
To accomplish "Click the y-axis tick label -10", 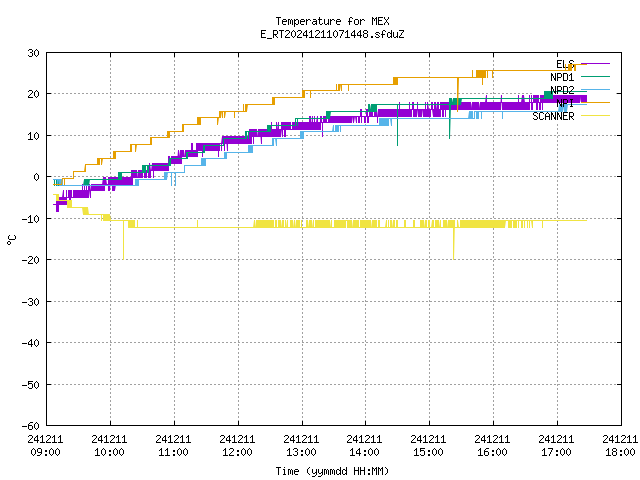I will coord(31,219).
